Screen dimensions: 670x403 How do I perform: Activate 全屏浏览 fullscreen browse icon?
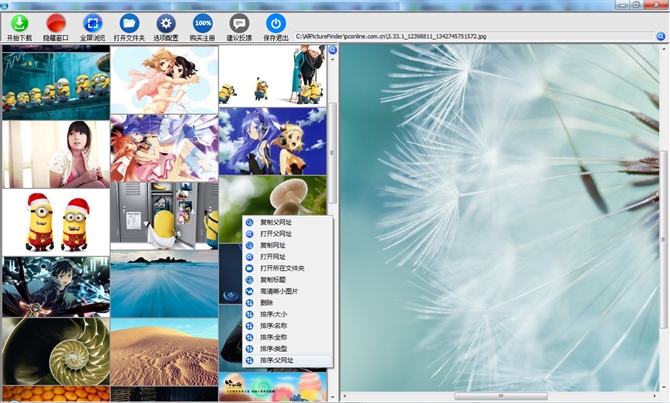[92, 23]
